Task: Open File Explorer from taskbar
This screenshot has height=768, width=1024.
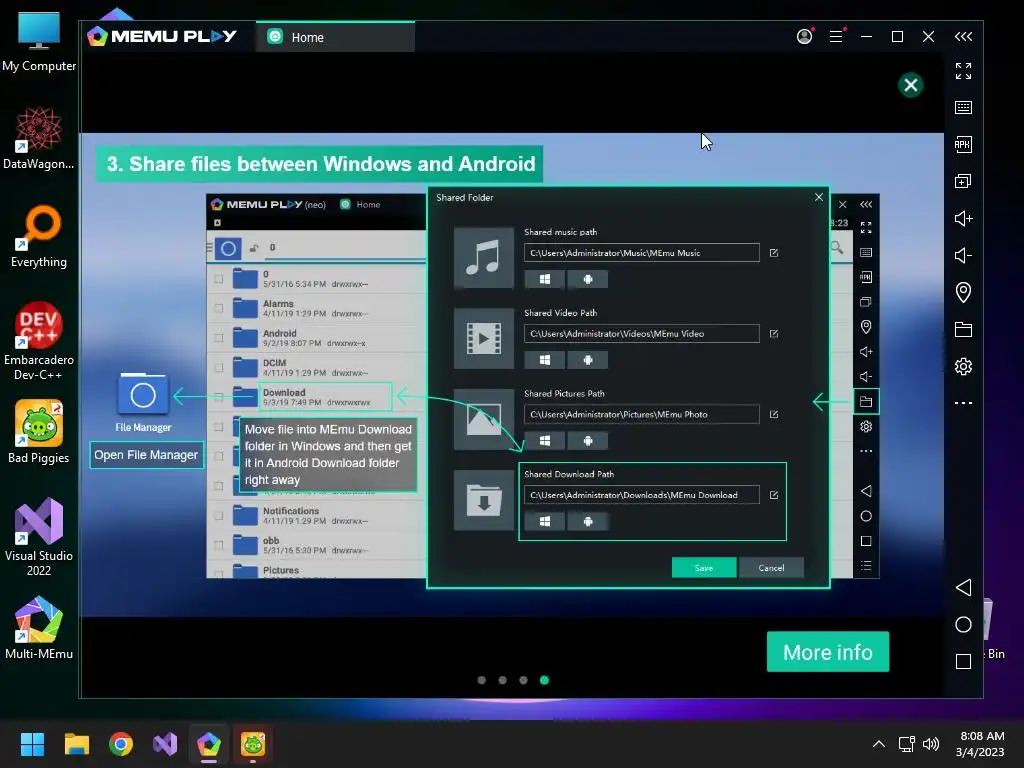Action: 76,744
